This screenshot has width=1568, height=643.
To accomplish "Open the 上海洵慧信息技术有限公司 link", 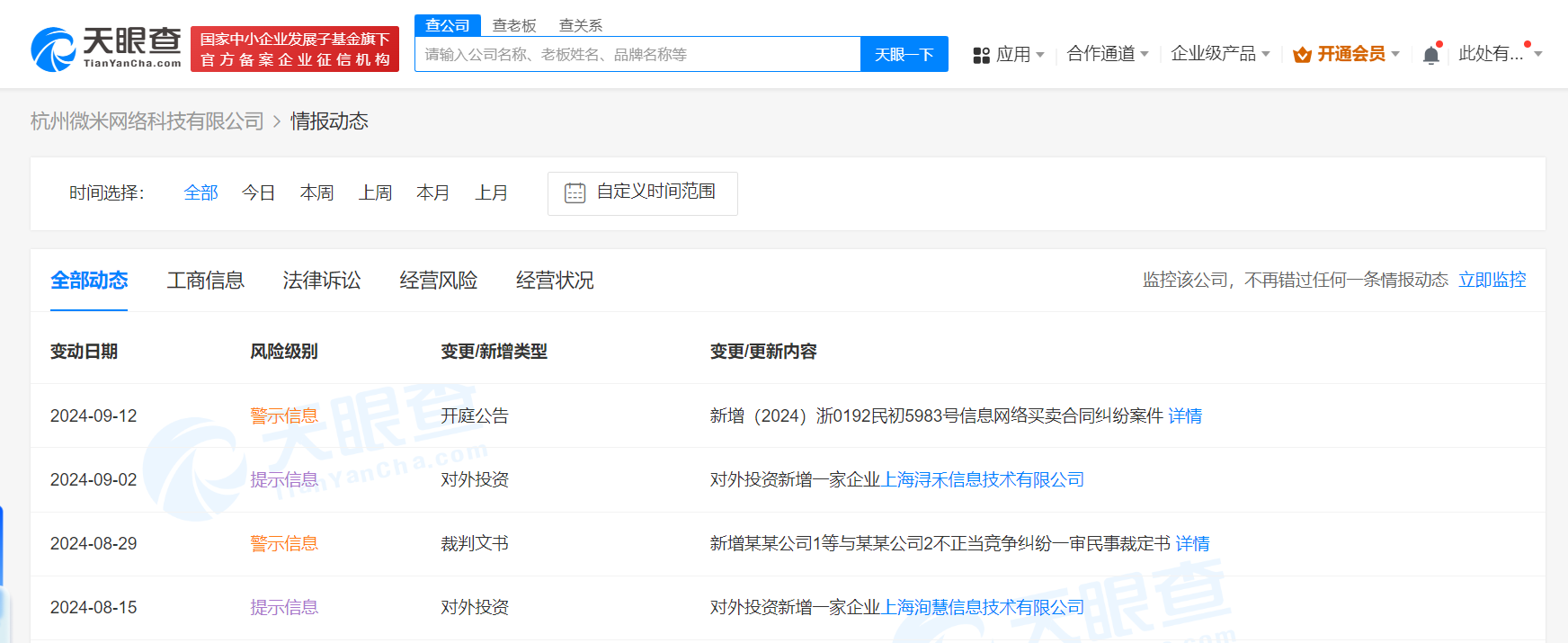I will click(983, 607).
